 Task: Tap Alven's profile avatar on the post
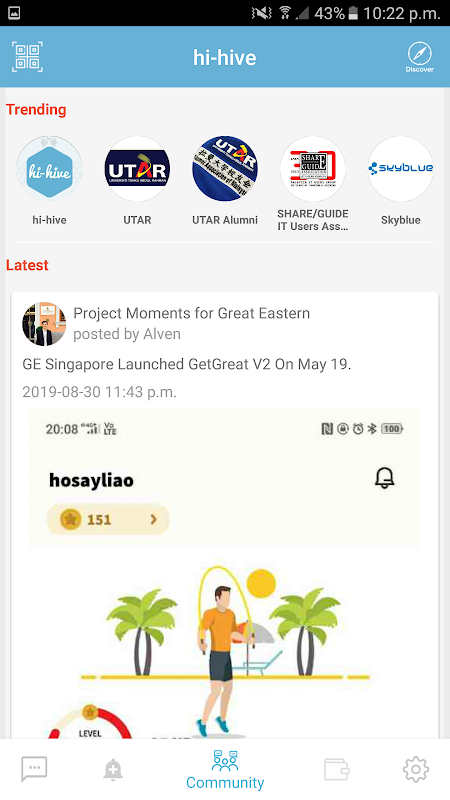click(44, 323)
